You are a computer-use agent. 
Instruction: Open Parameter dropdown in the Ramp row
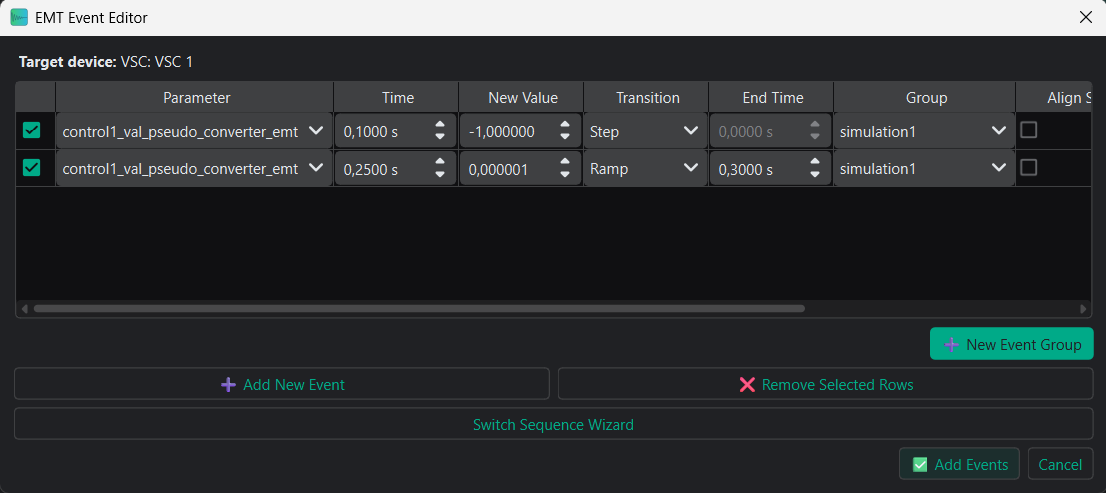pyautogui.click(x=194, y=168)
